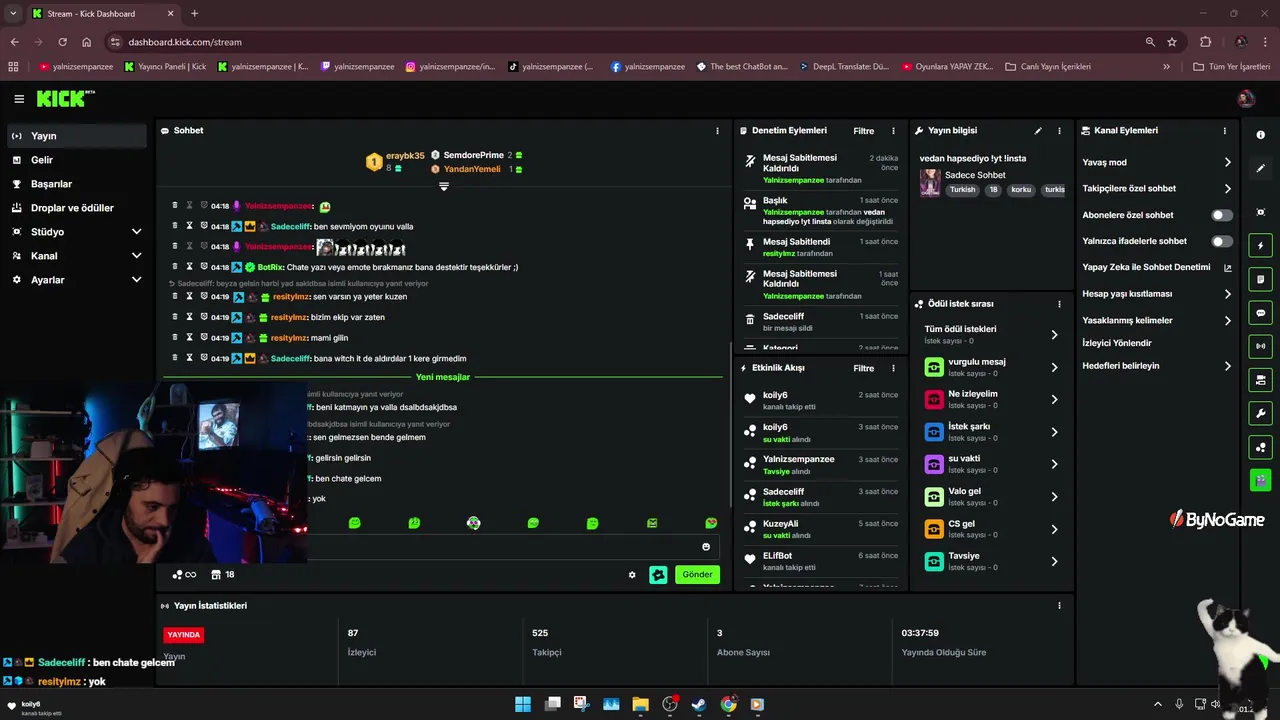
Task: Open the Hesap yaşı kısıtlaması submenu arrow
Action: tap(1228, 294)
